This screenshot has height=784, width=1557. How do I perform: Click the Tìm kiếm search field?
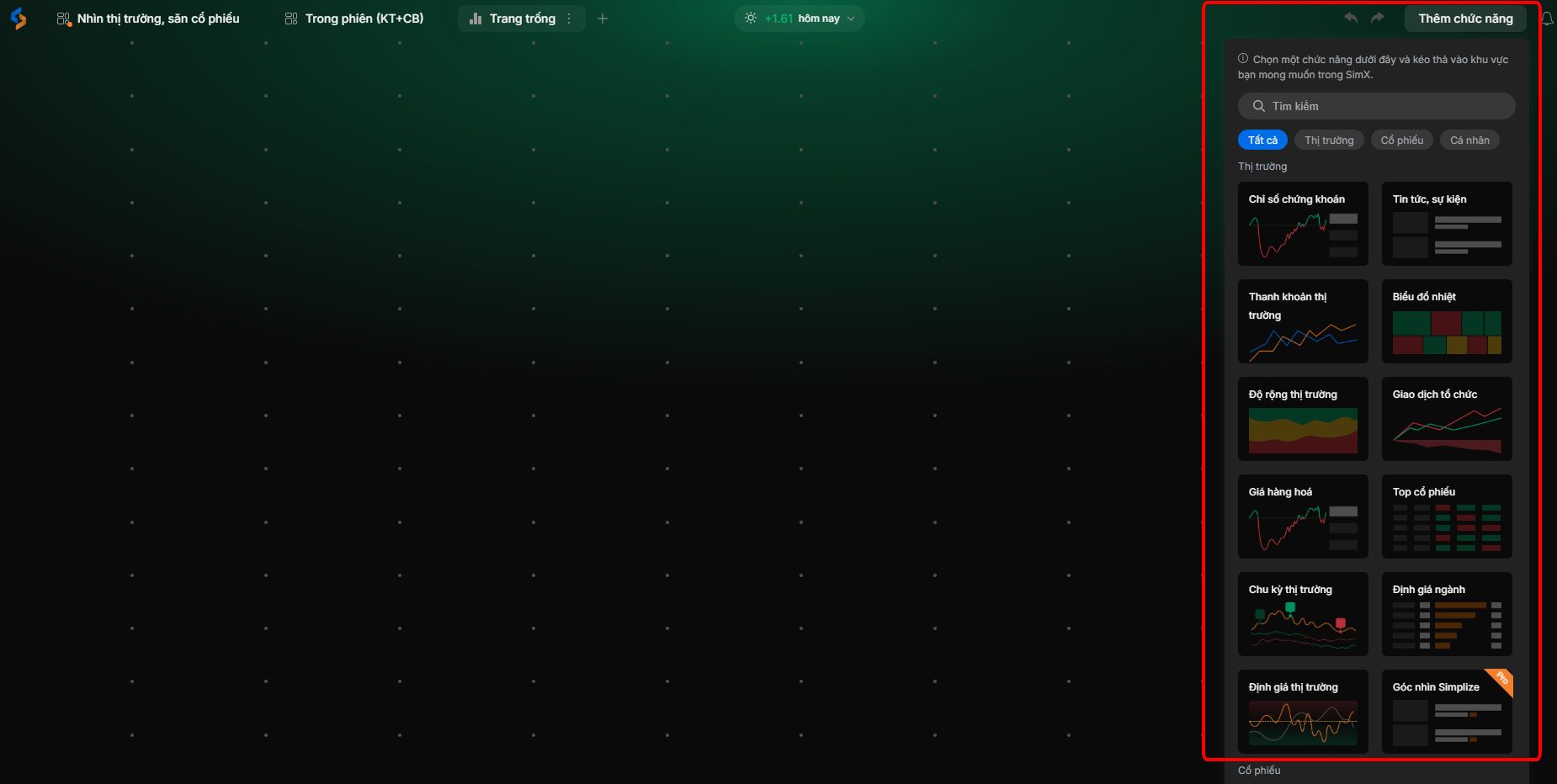(1376, 106)
